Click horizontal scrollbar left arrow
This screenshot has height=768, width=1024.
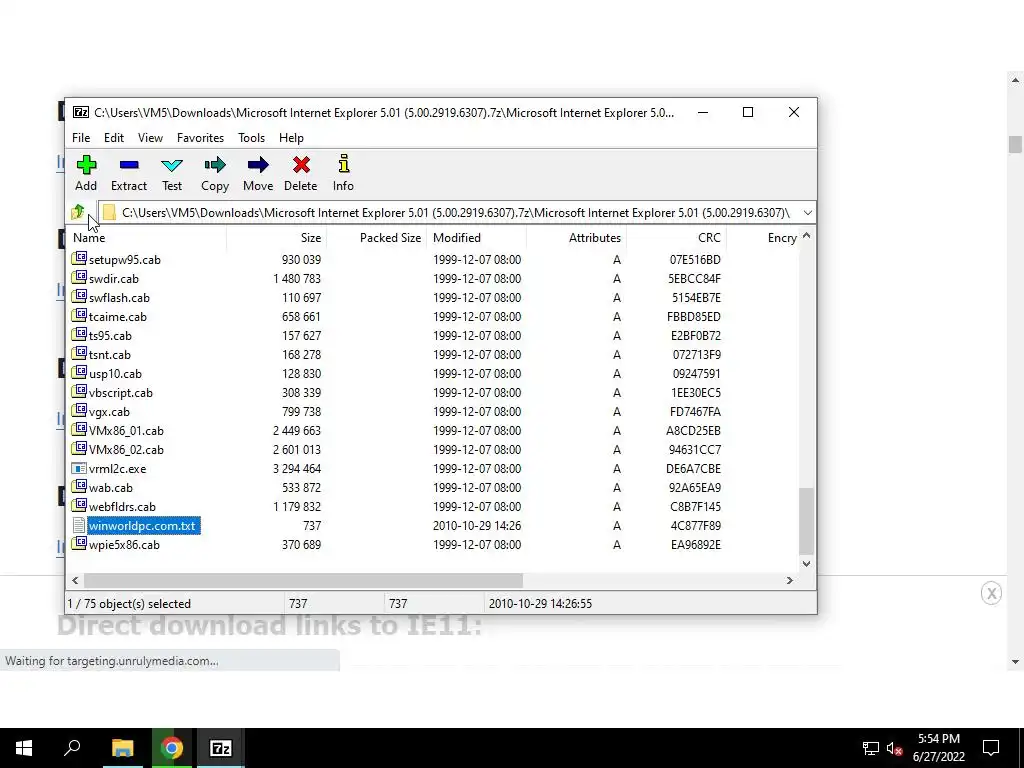click(75, 580)
